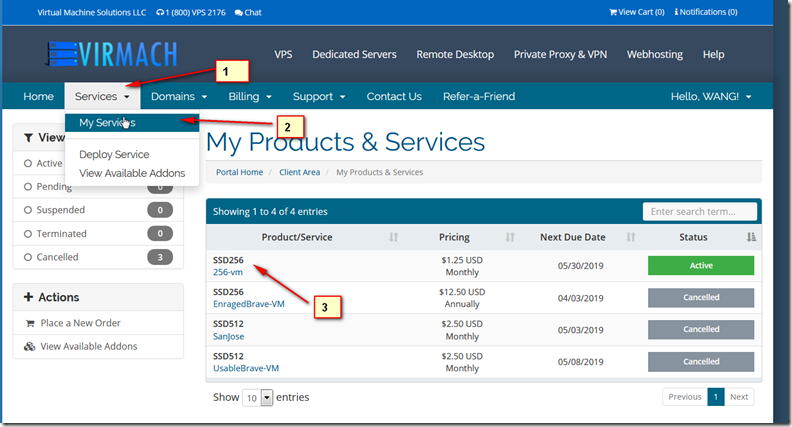Select the Suspended filter radio option
The image size is (792, 427).
[x=28, y=210]
